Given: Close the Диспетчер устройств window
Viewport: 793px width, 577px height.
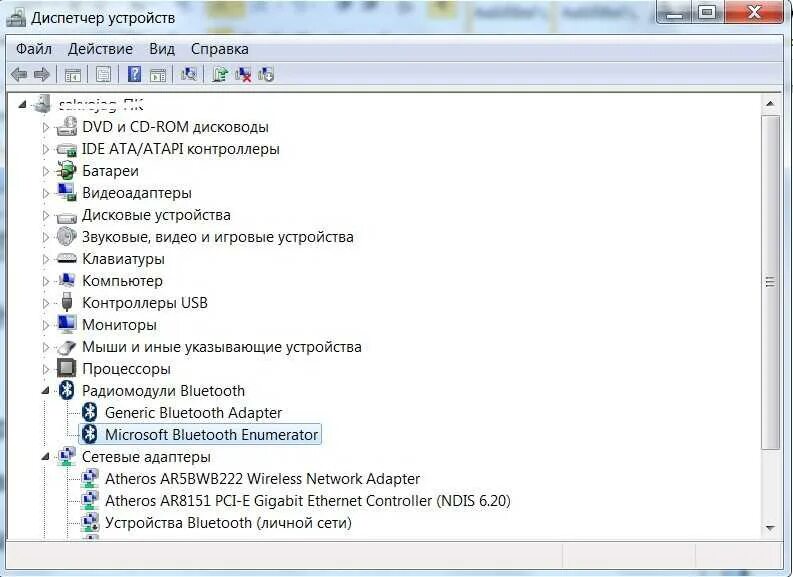Looking at the screenshot, I should pyautogui.click(x=754, y=12).
